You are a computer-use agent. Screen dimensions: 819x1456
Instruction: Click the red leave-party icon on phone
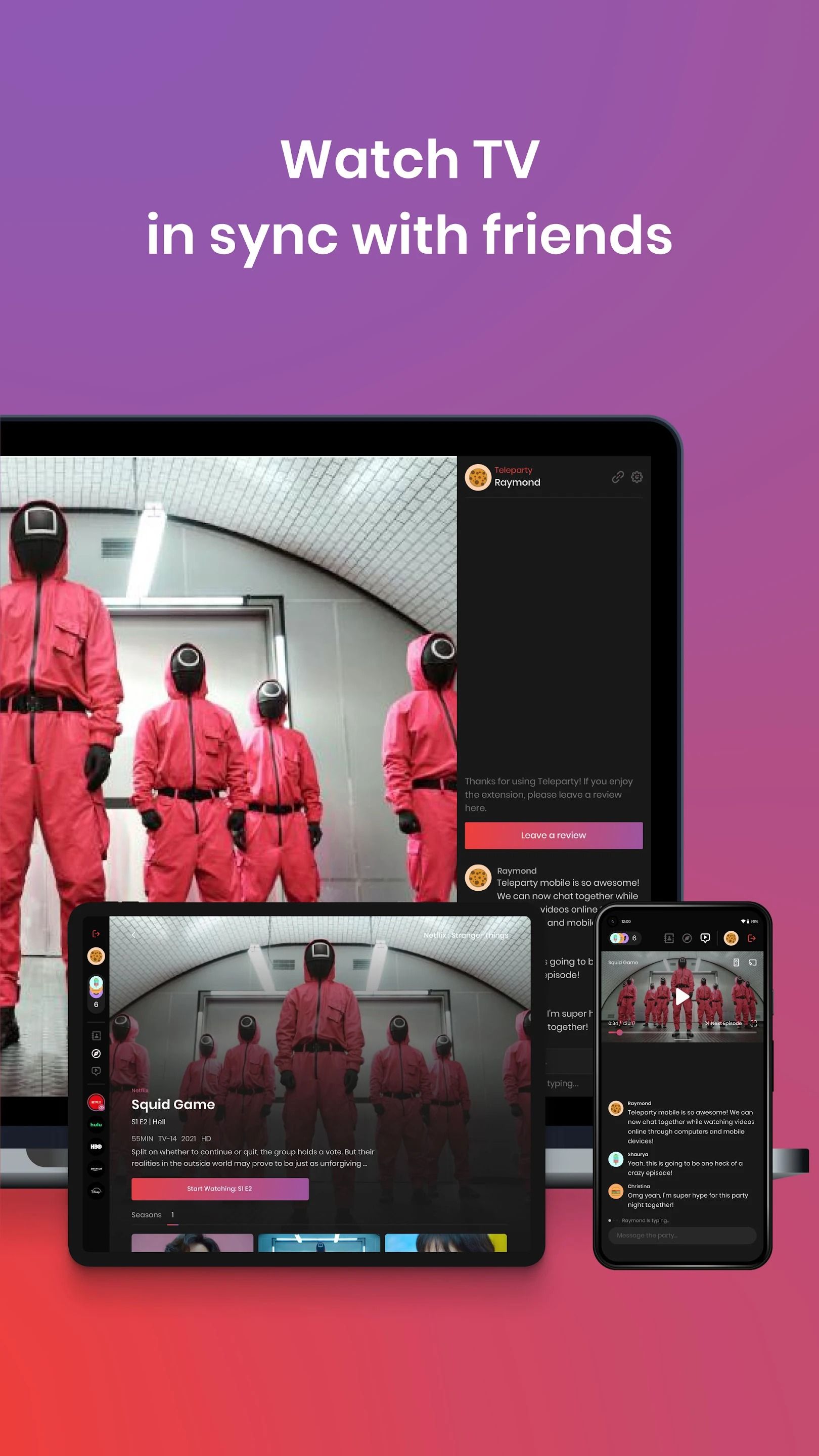tap(752, 938)
